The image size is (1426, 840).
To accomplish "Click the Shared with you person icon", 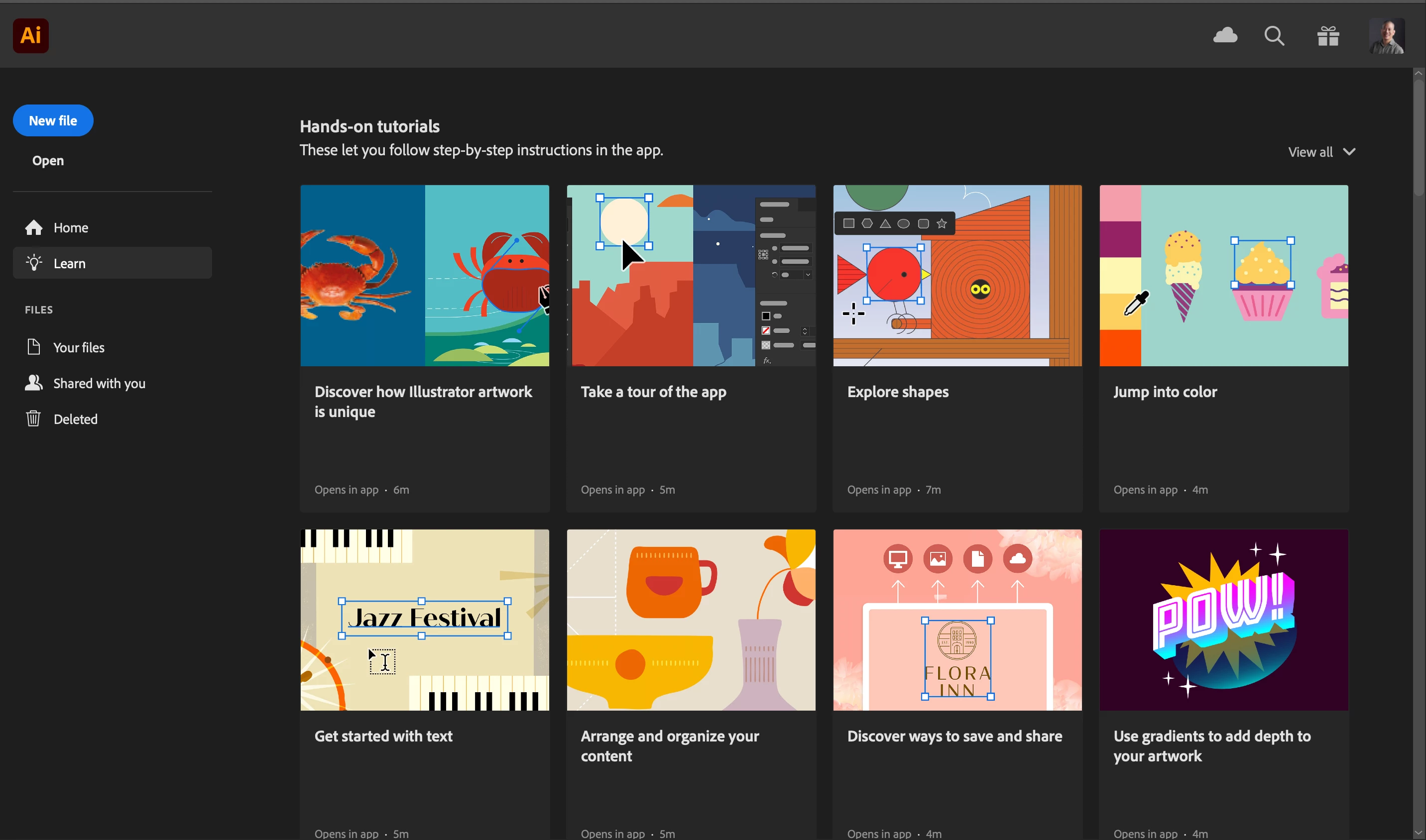I will coord(34,383).
